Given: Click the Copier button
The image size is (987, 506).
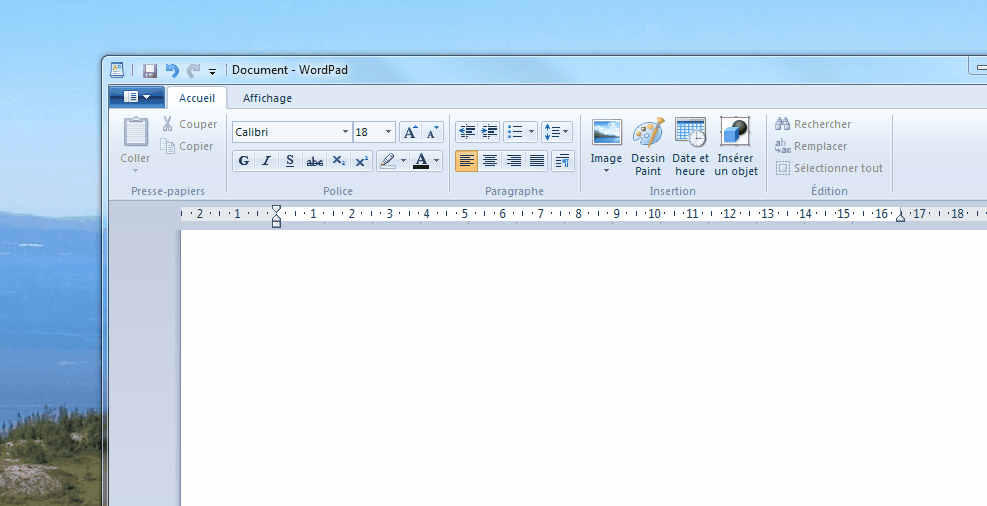Looking at the screenshot, I should click(x=187, y=146).
